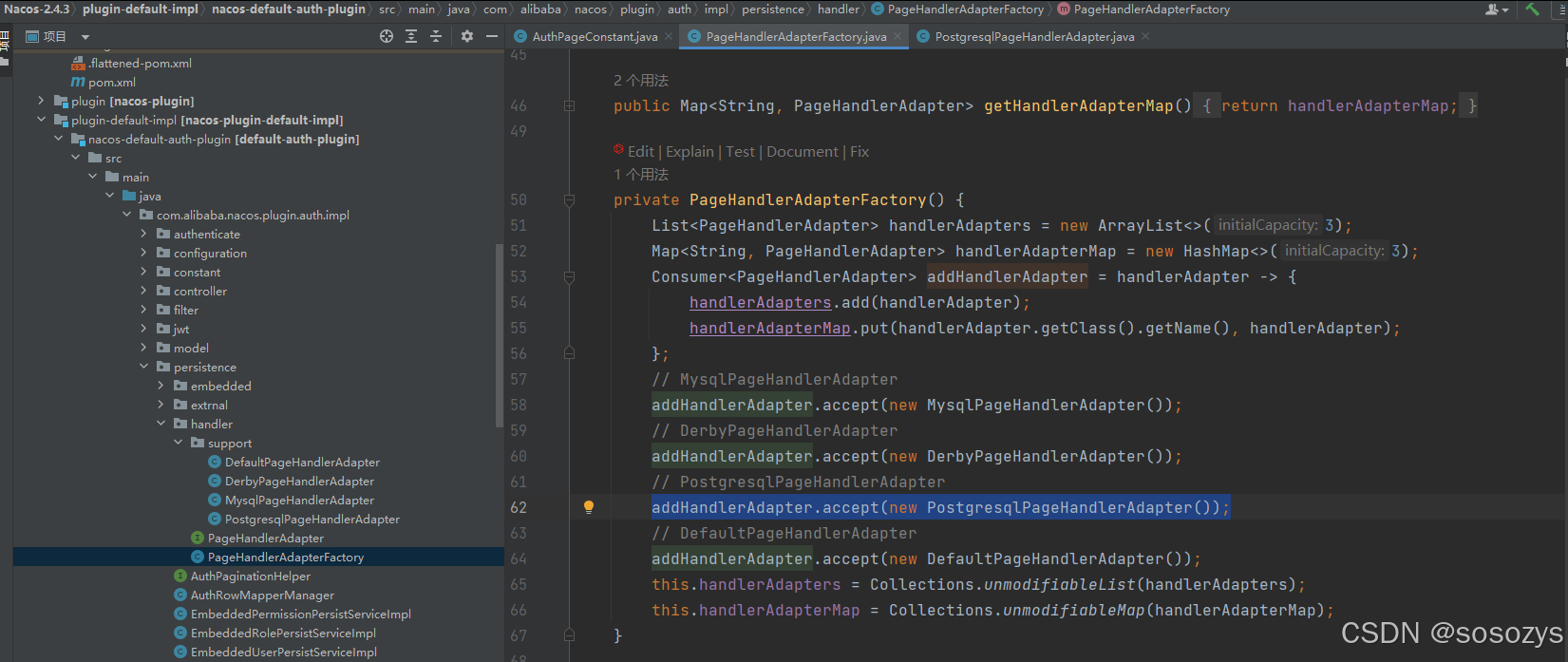Click spring icon of AuthPaginationHelper

180,577
